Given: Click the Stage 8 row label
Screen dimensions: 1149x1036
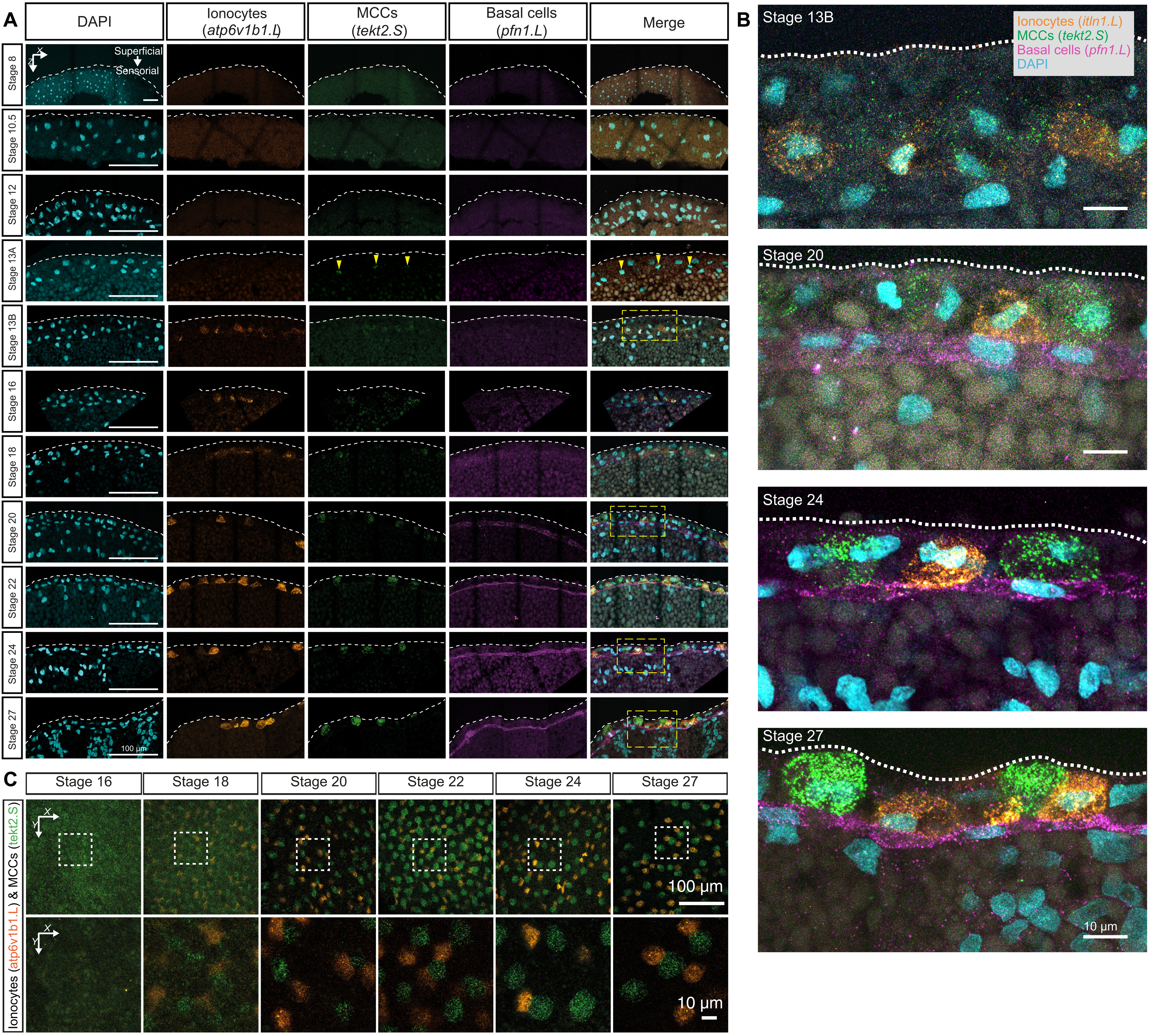Looking at the screenshot, I should tap(12, 74).
